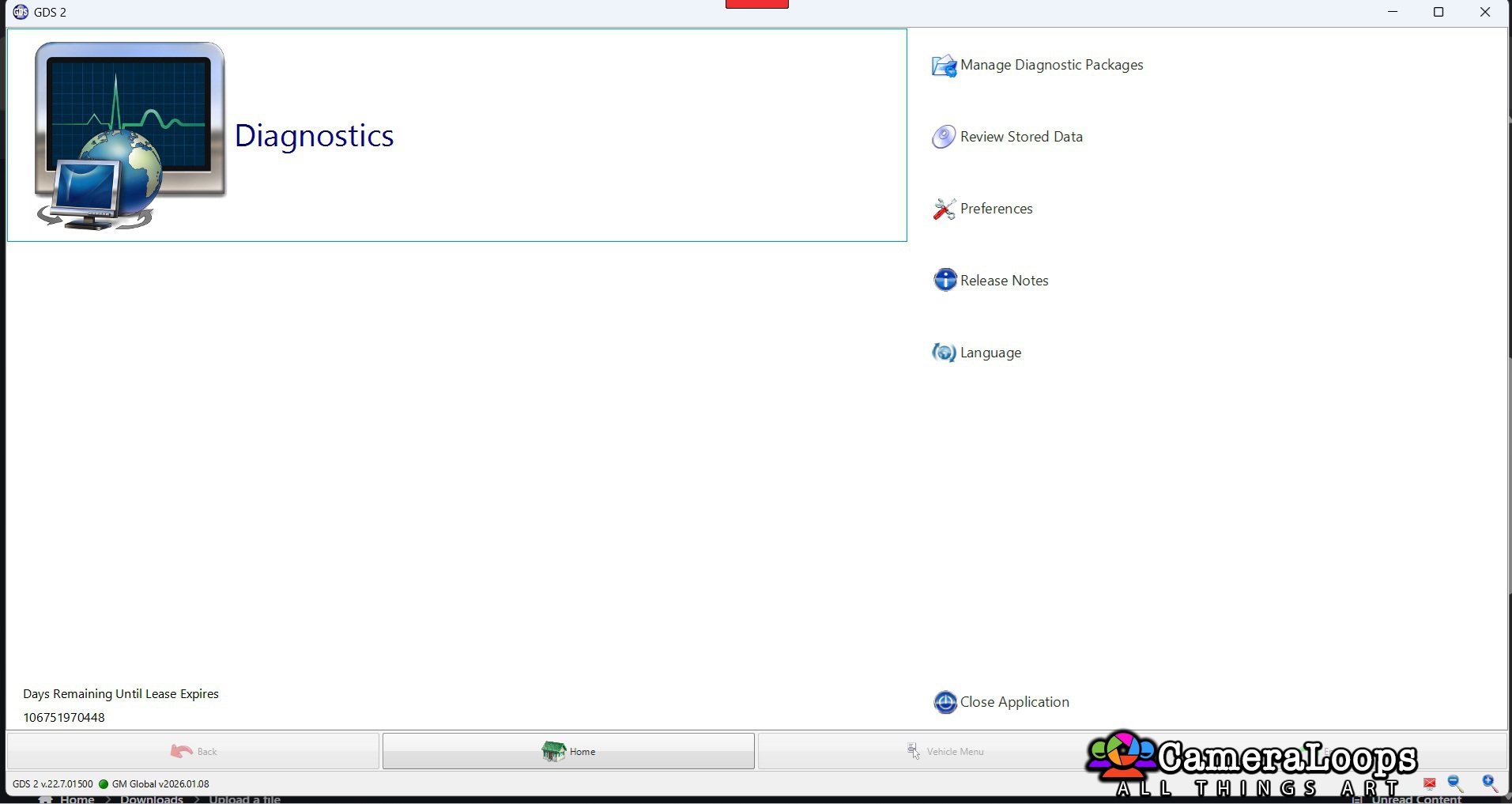Click the Vehicle Menu button
Image resolution: width=1512 pixels, height=804 pixels.
click(x=945, y=751)
